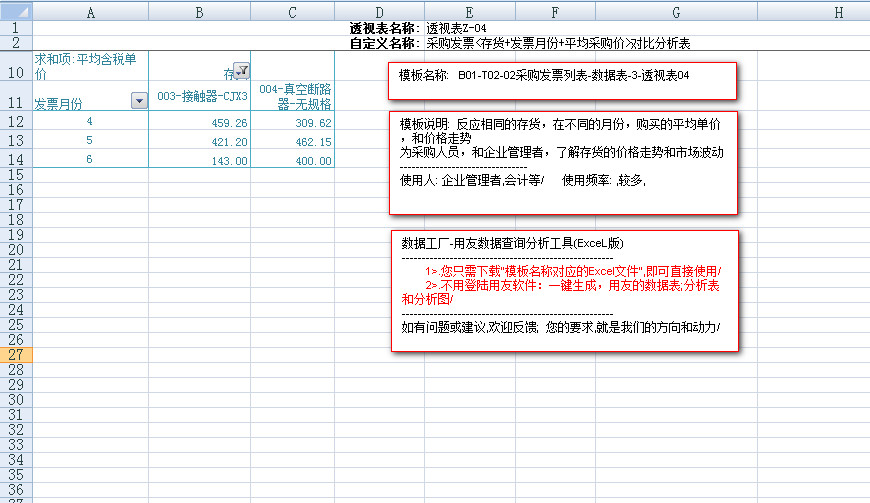Viewport: 870px width, 503px height.
Task: Select column A header
Action: click(91, 11)
